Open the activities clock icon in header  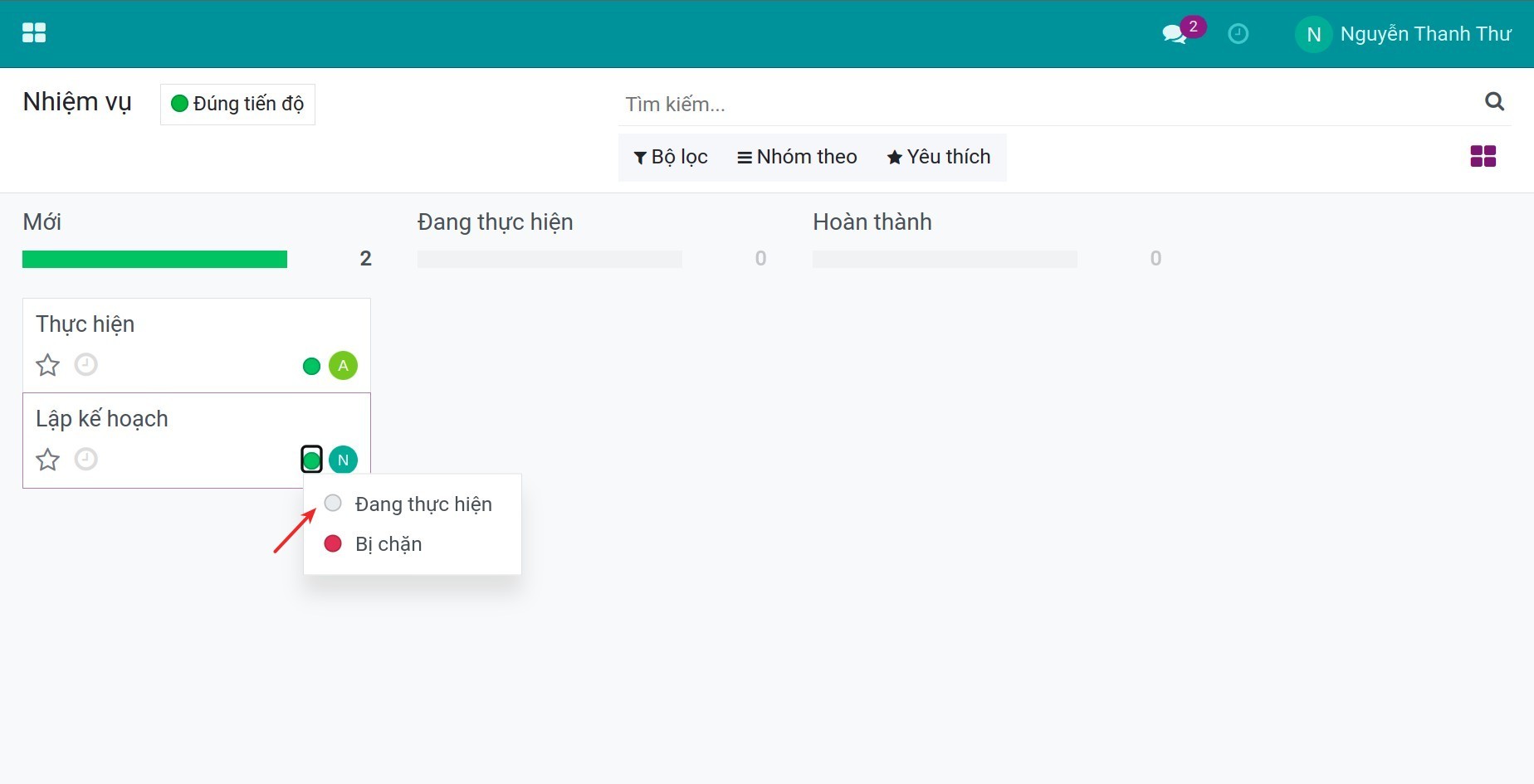tap(1238, 34)
